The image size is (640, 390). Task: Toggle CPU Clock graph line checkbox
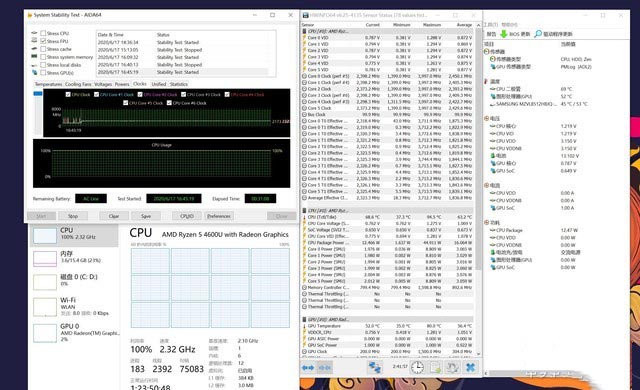[68, 94]
